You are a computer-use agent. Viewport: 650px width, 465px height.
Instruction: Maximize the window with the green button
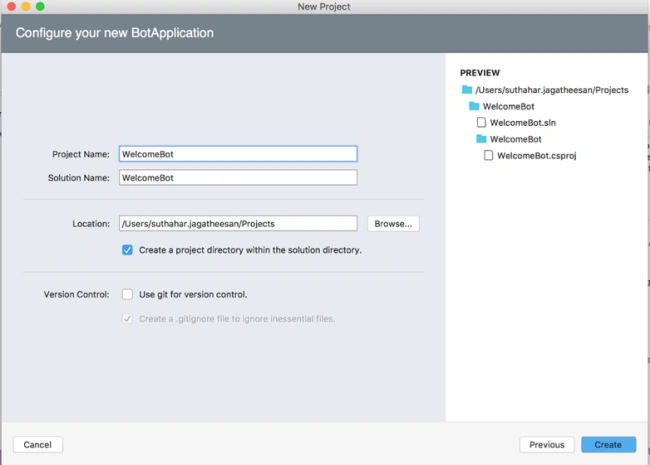(40, 7)
